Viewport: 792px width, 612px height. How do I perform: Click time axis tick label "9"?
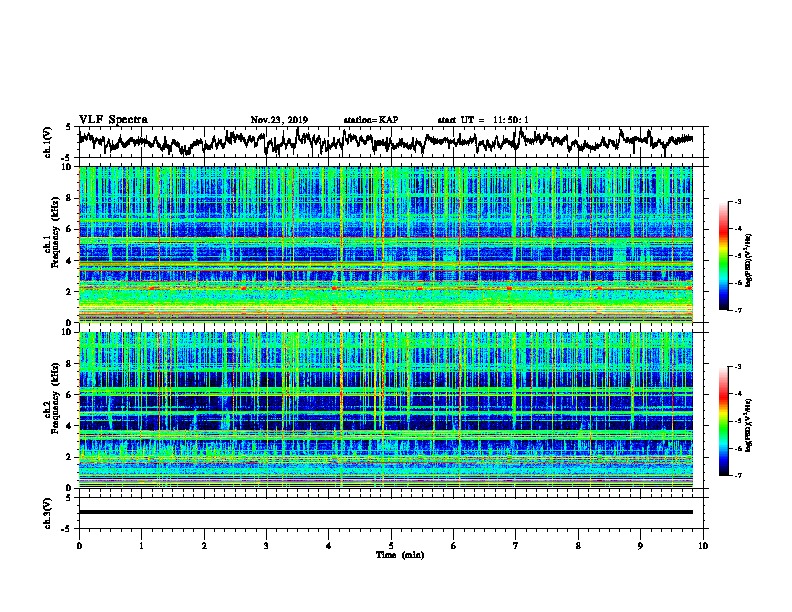click(640, 546)
